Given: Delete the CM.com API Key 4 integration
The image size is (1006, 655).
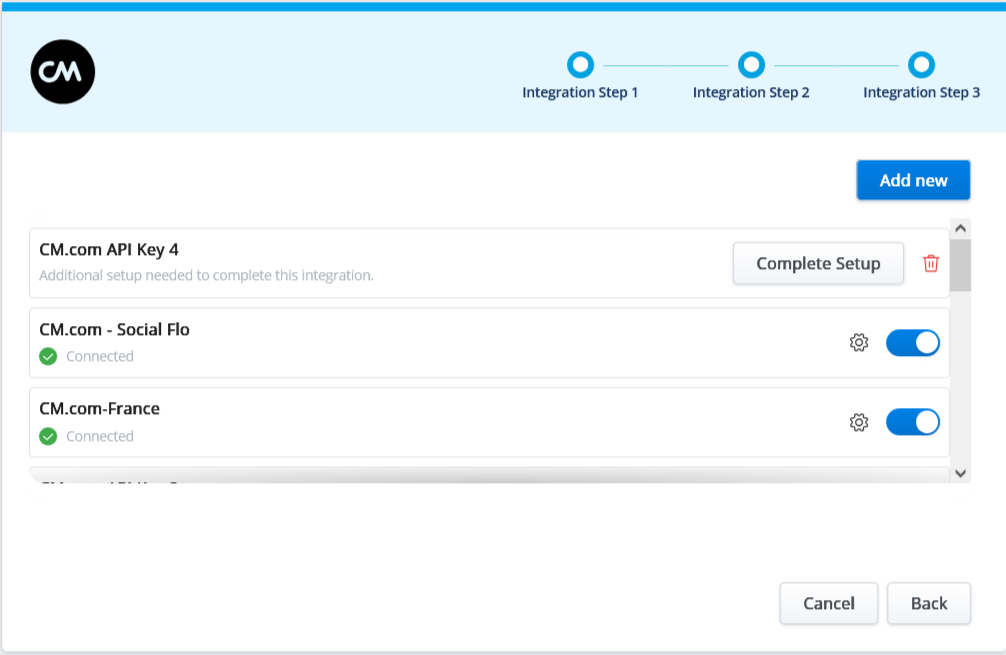Looking at the screenshot, I should (931, 263).
